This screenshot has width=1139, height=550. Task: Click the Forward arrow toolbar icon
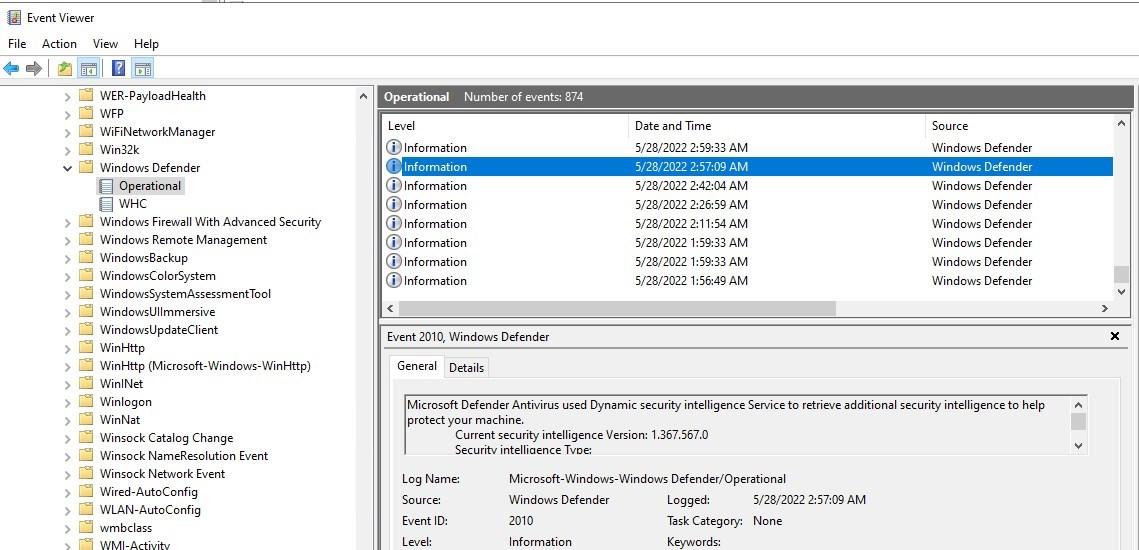[33, 69]
